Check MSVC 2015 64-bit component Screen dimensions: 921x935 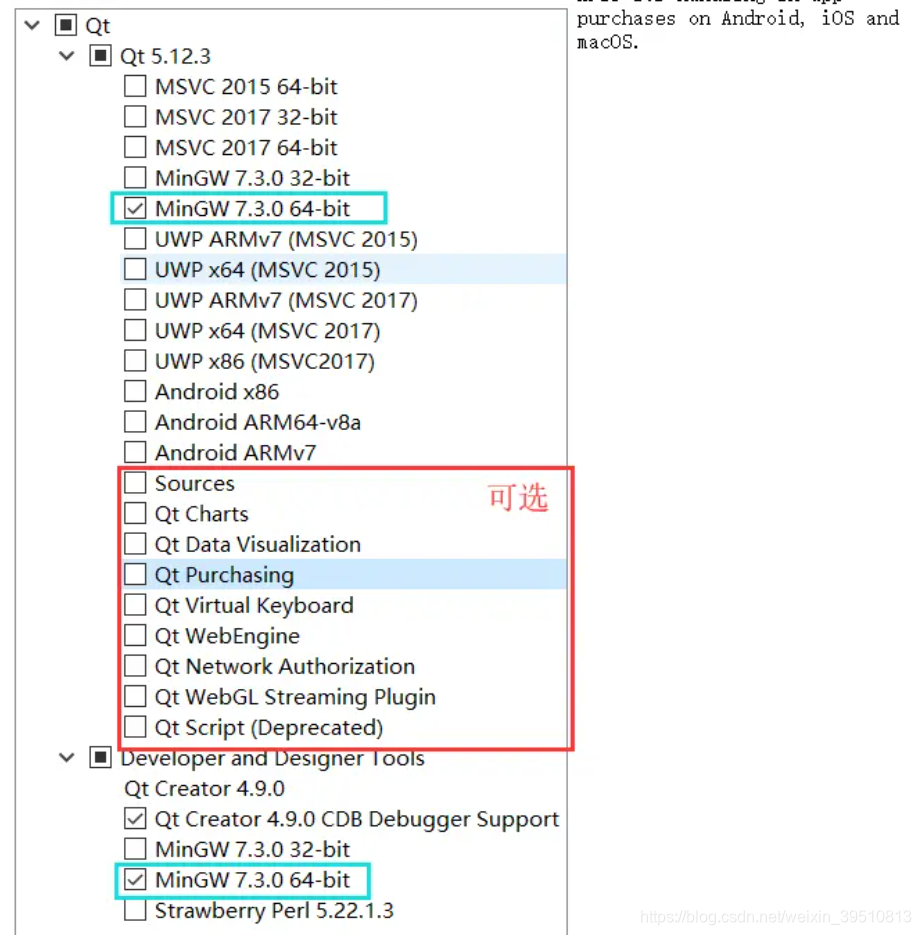point(135,86)
